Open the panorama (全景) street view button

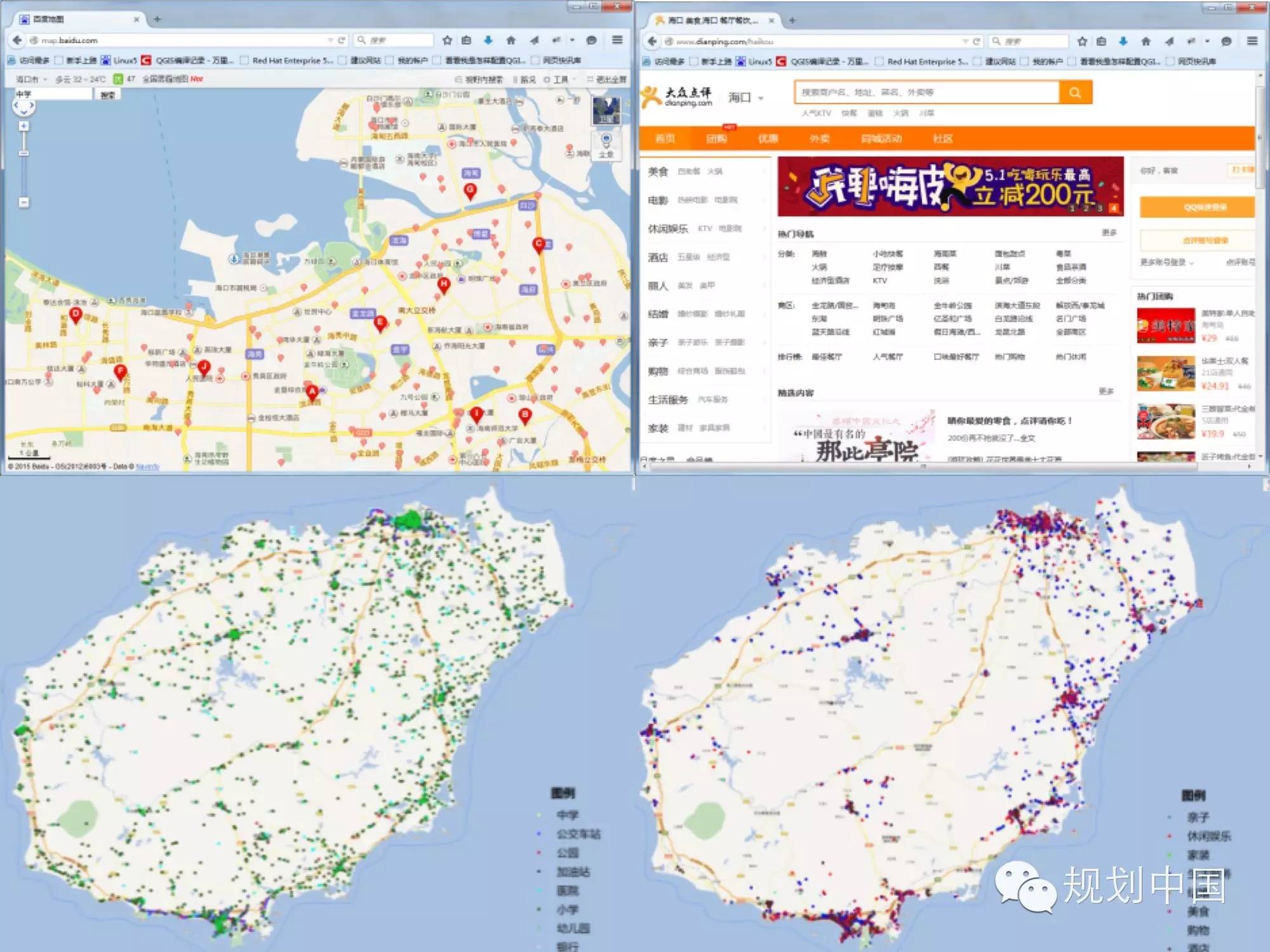pyautogui.click(x=606, y=145)
